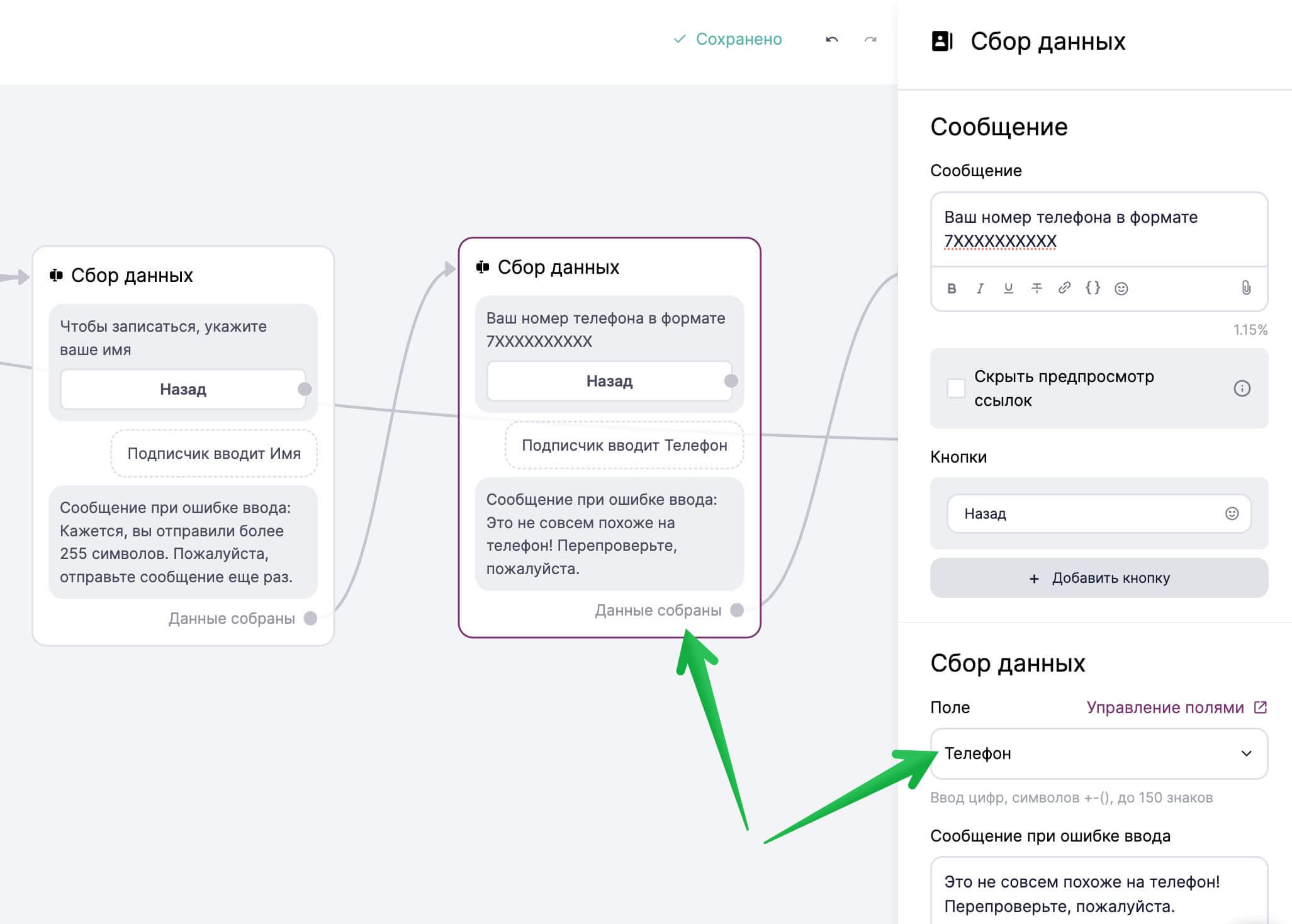Click the Сообщение при ошибке ввода label in panel
The width and height of the screenshot is (1292, 924).
click(x=1050, y=836)
